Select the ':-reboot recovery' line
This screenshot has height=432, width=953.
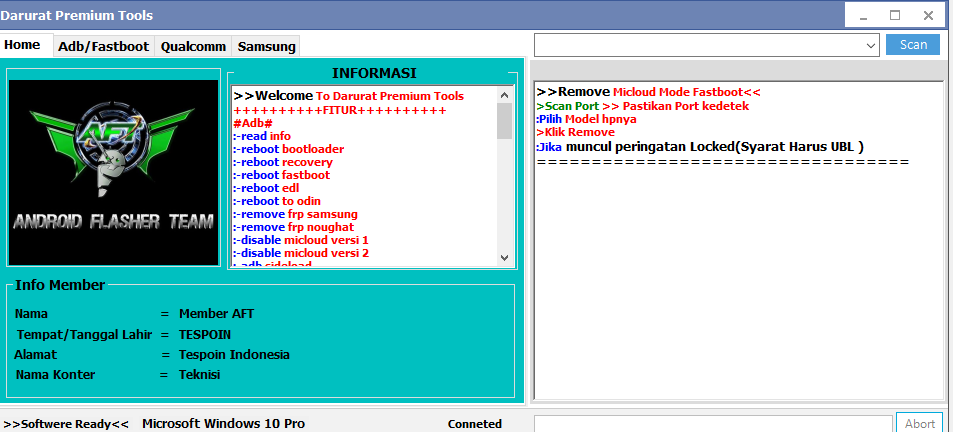point(283,162)
